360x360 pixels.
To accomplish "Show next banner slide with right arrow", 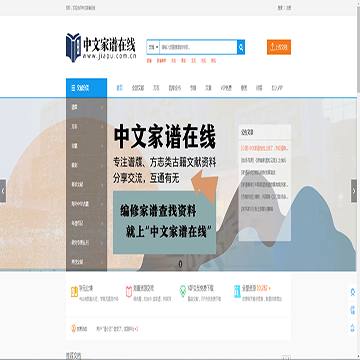I will 354,191.
